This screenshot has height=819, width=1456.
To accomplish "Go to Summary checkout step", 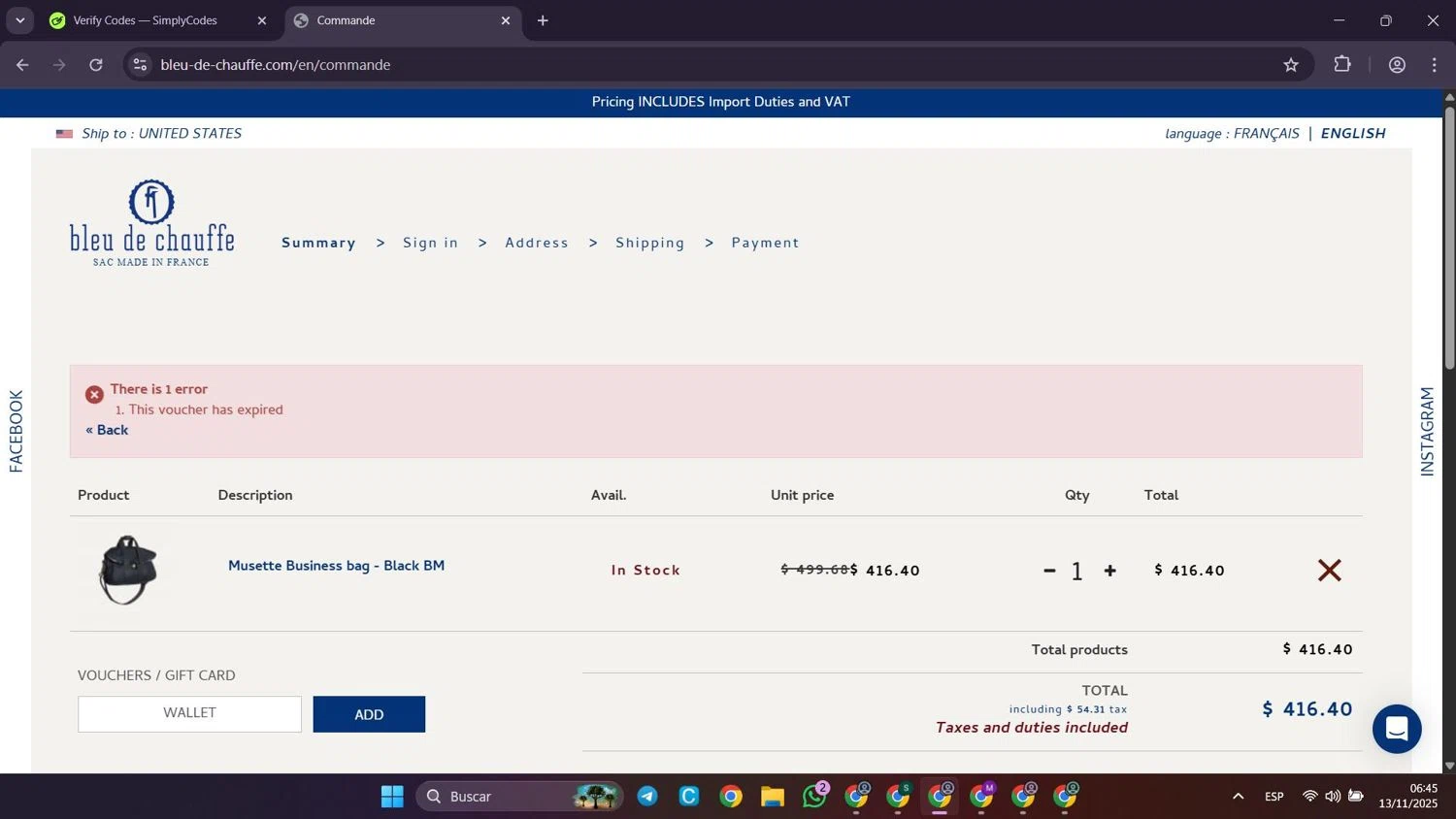I will point(318,243).
